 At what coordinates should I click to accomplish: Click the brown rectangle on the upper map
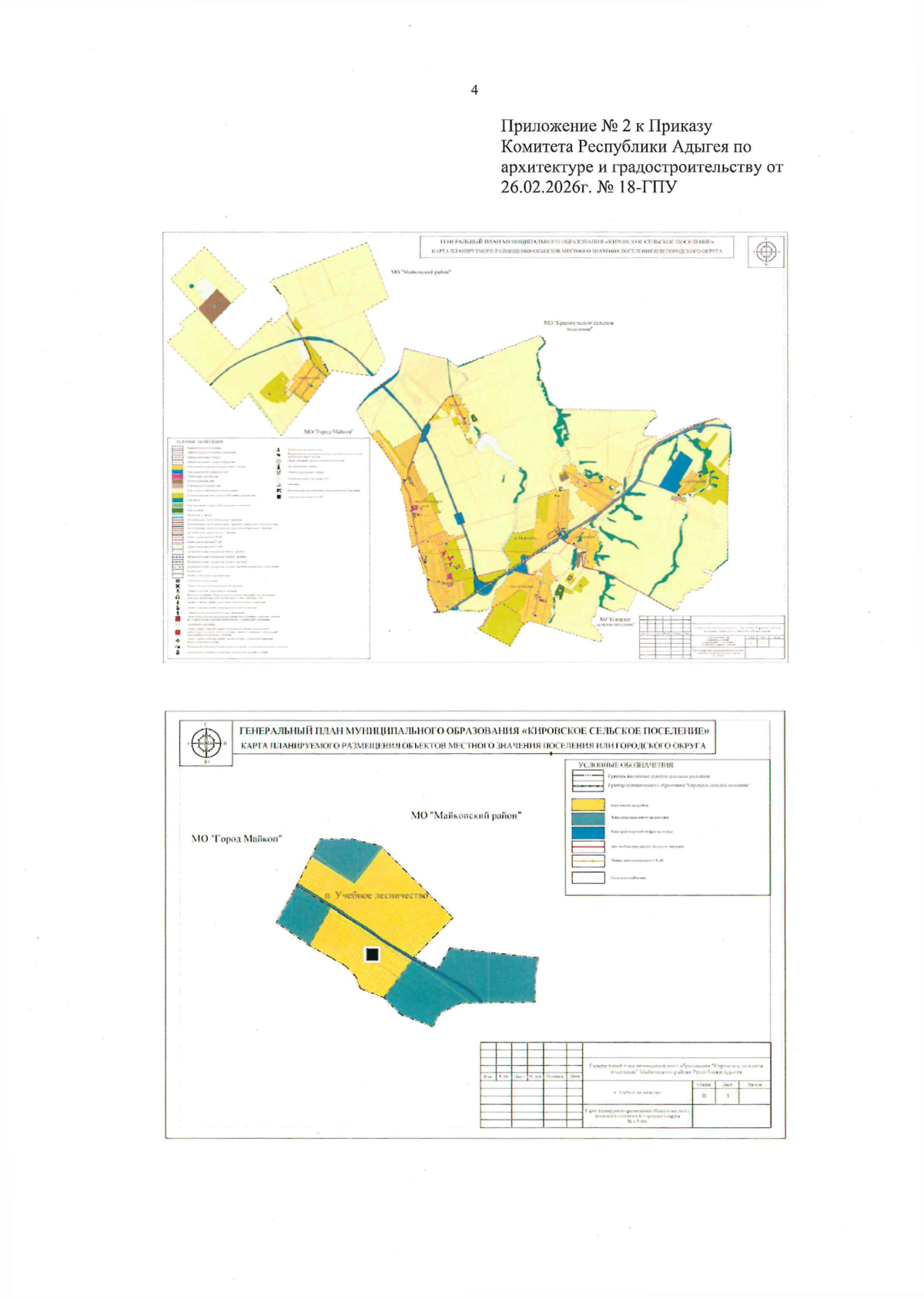click(x=215, y=307)
